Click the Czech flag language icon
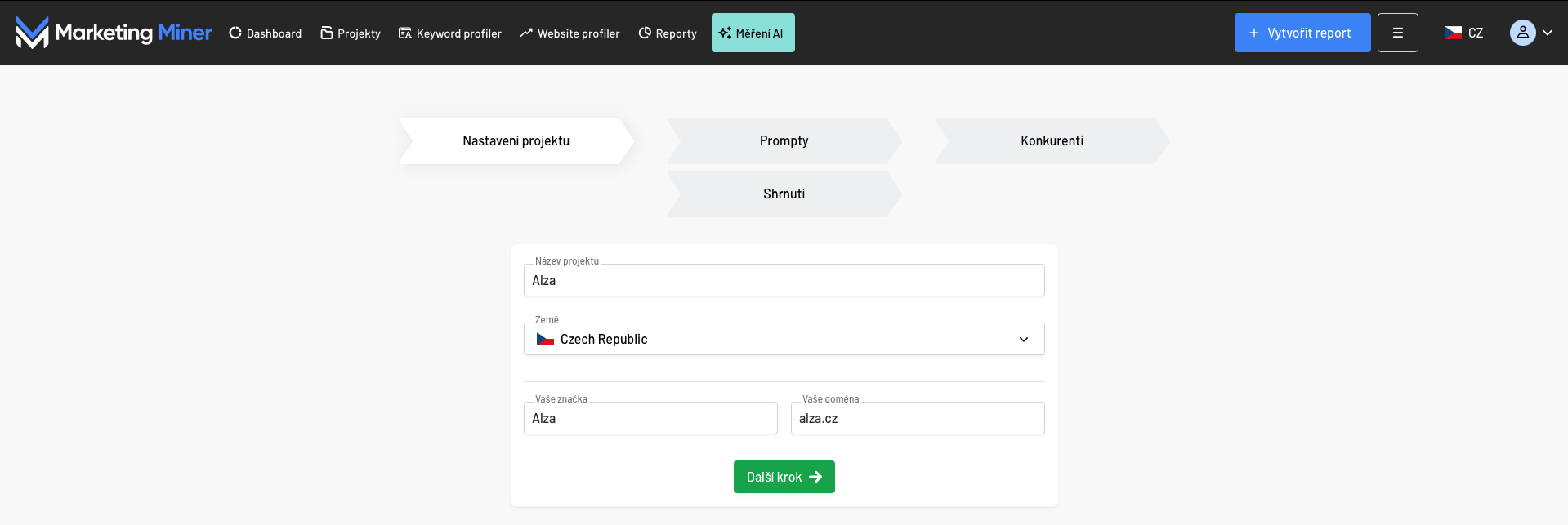The height and width of the screenshot is (525, 1568). coord(1453,33)
